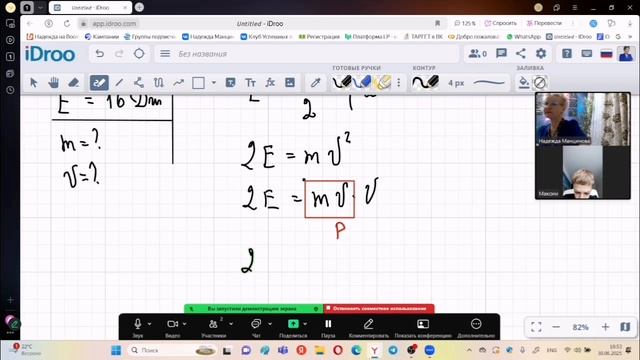This screenshot has width=640, height=360.
Task: Open more ready-made pens options
Action: [398, 83]
